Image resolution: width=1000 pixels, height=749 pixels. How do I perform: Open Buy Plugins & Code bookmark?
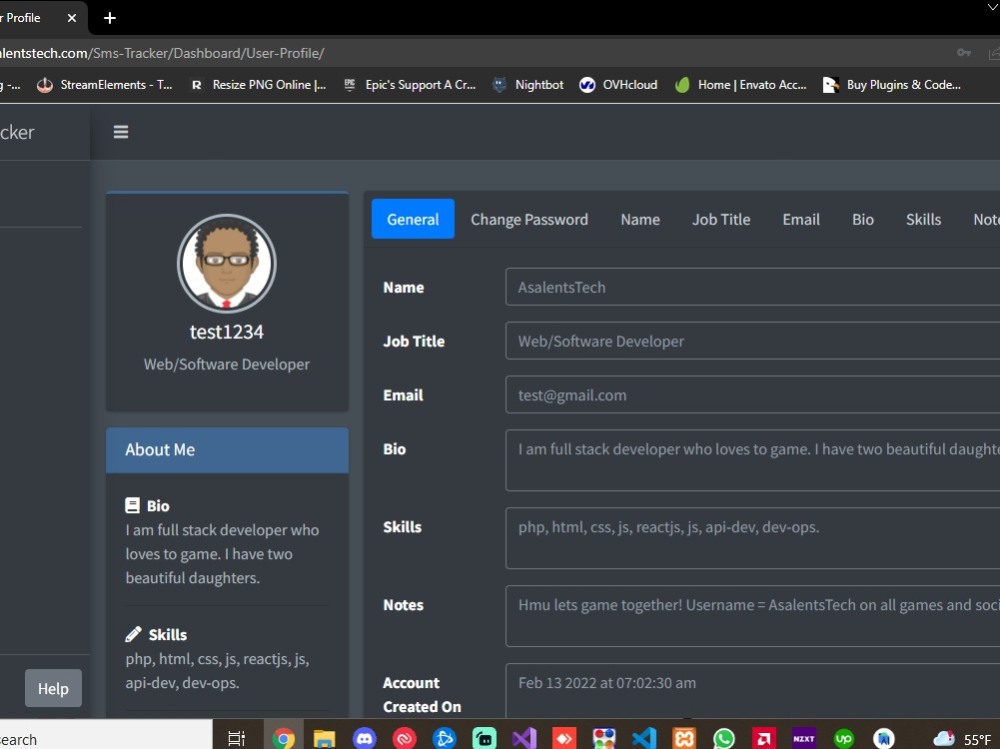coord(892,85)
